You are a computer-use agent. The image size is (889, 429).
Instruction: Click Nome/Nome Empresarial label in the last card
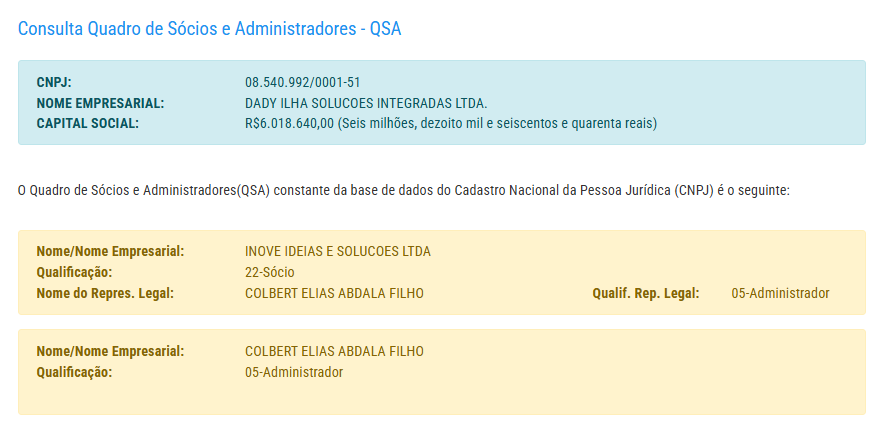tap(110, 351)
